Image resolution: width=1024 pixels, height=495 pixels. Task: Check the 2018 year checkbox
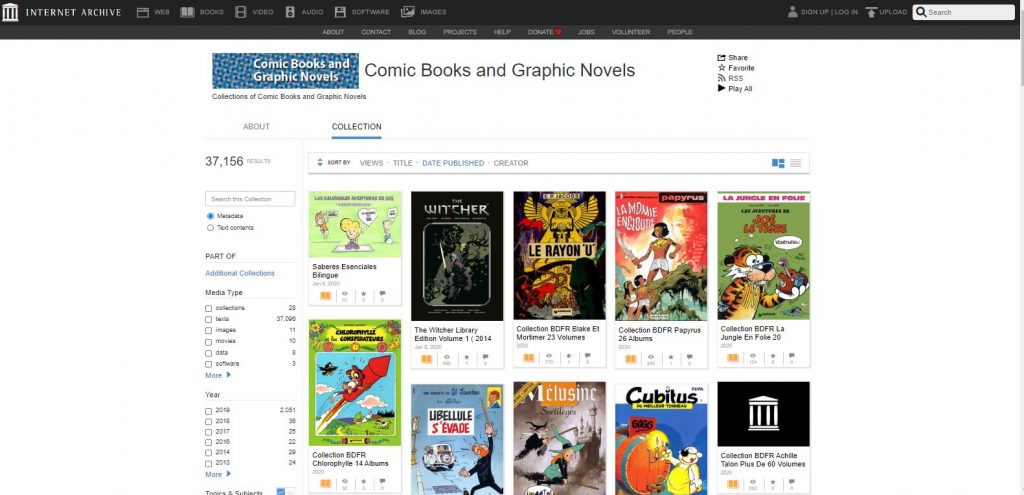click(208, 421)
